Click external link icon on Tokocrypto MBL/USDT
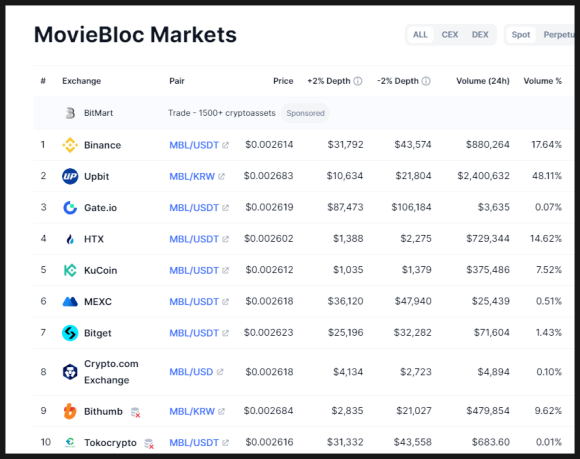The height and width of the screenshot is (459, 580). click(225, 442)
